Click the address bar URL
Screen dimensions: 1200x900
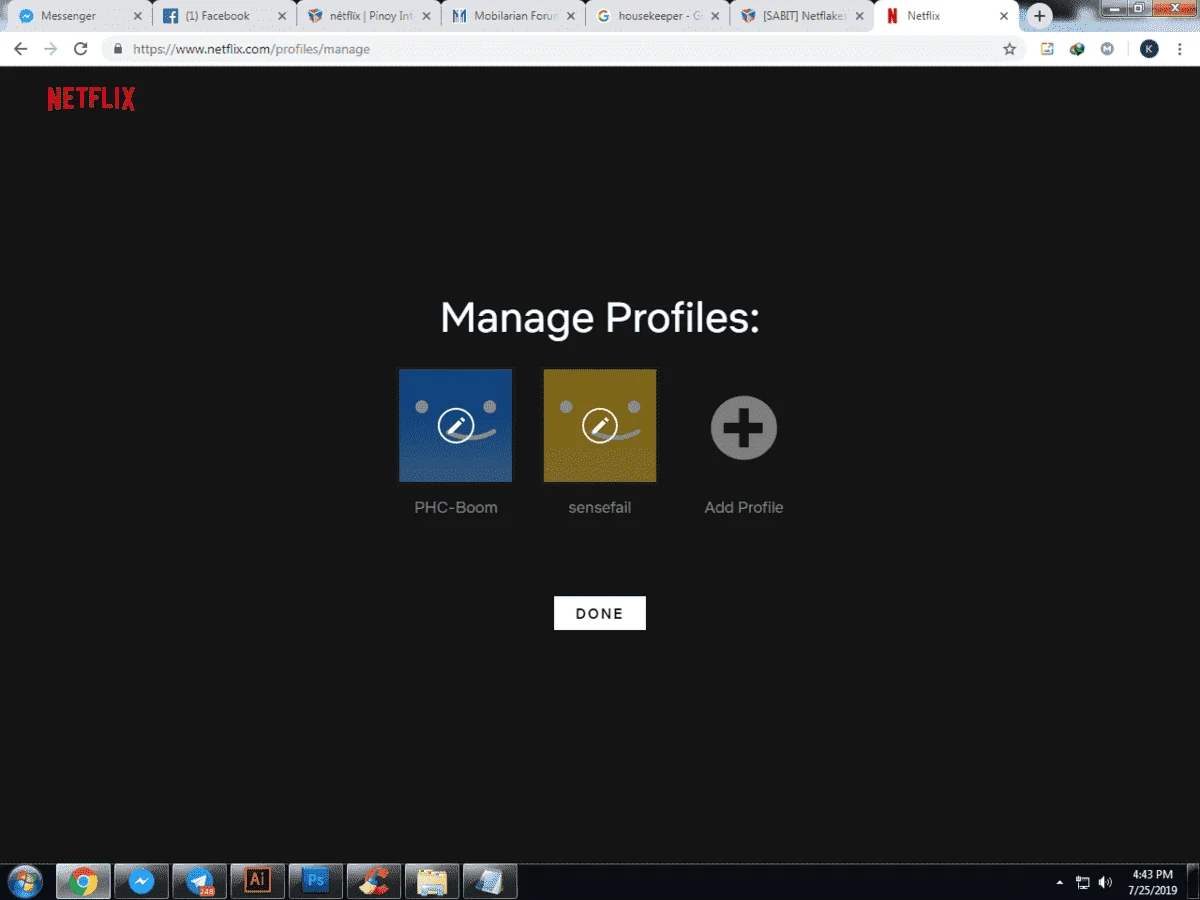point(251,49)
